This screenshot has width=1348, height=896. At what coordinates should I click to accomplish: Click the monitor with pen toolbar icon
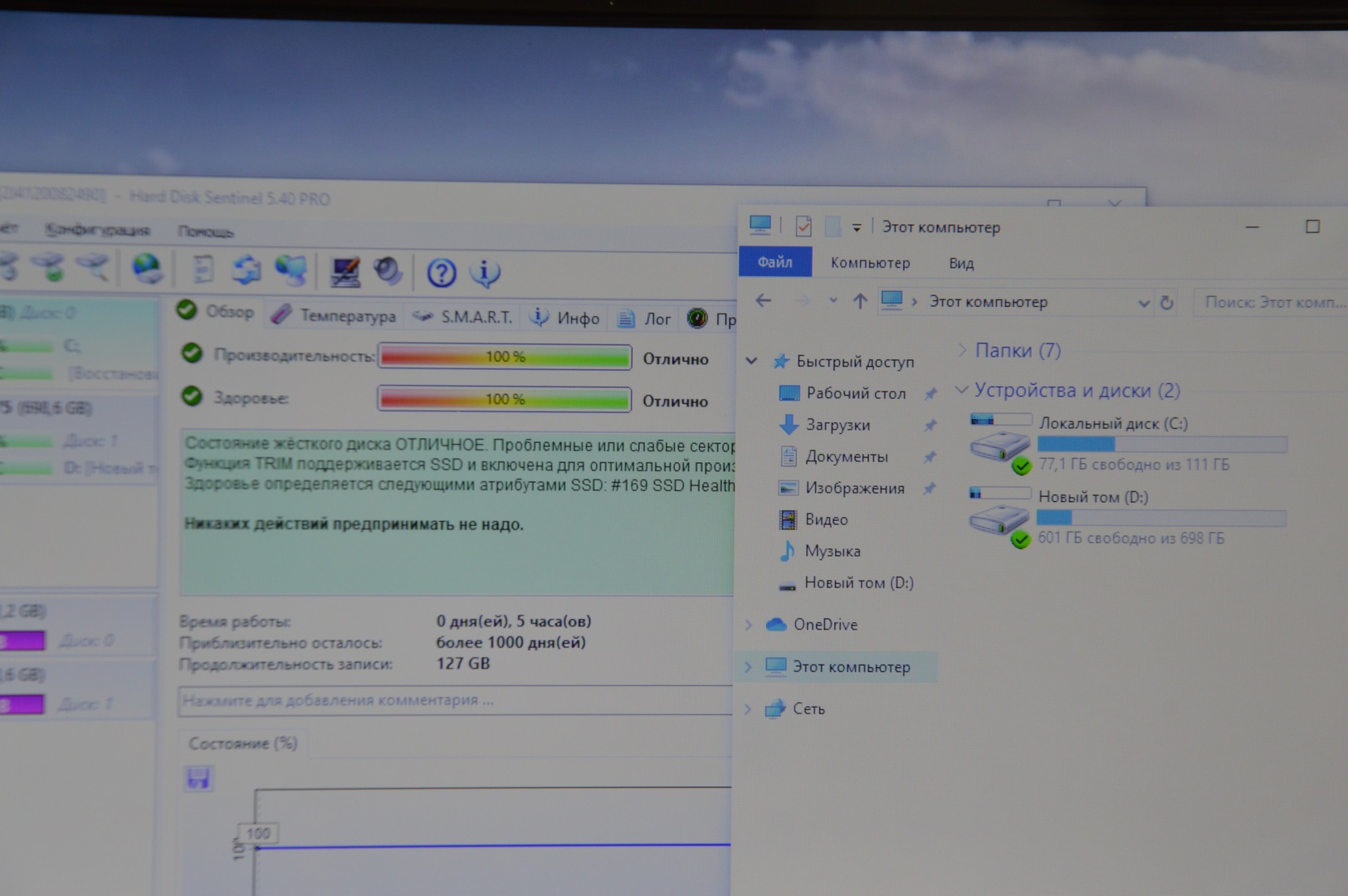pyautogui.click(x=344, y=271)
